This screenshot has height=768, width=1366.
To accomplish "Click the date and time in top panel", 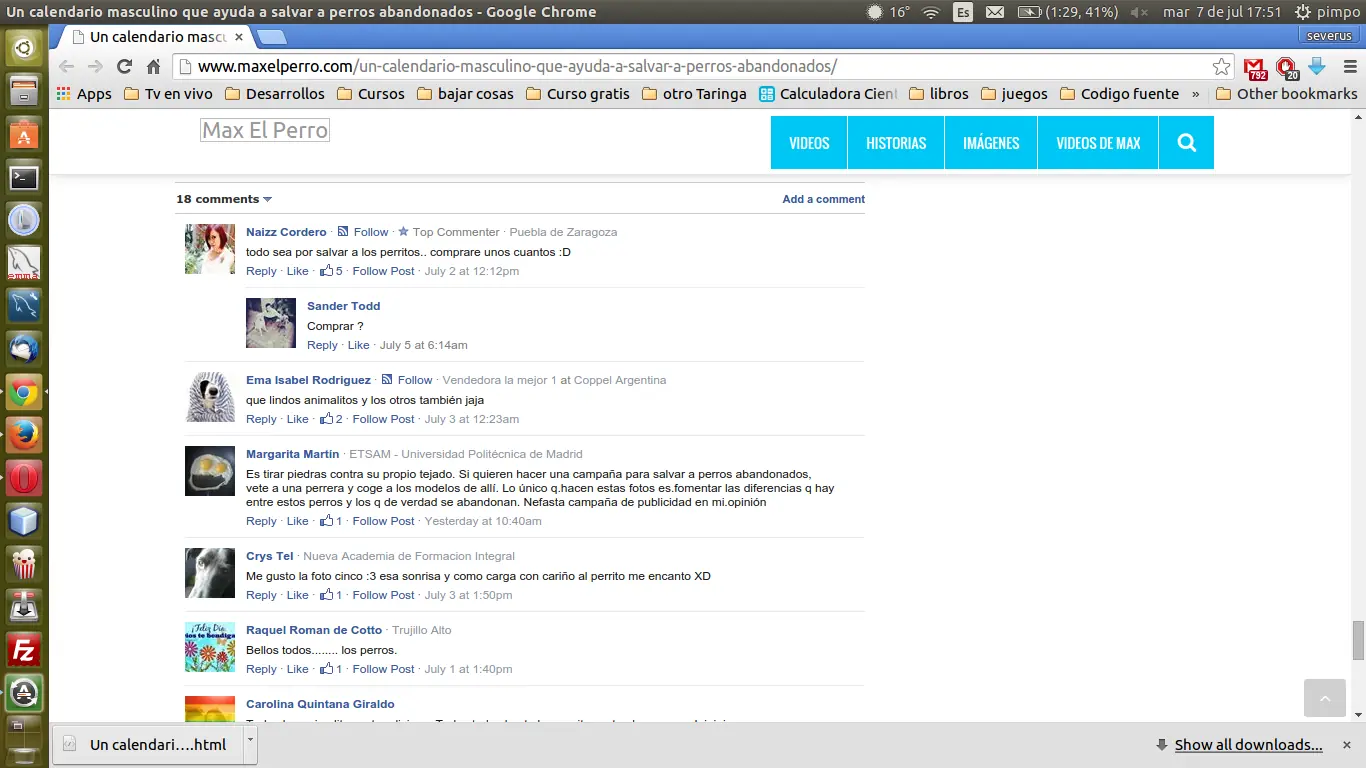I will point(1222,12).
